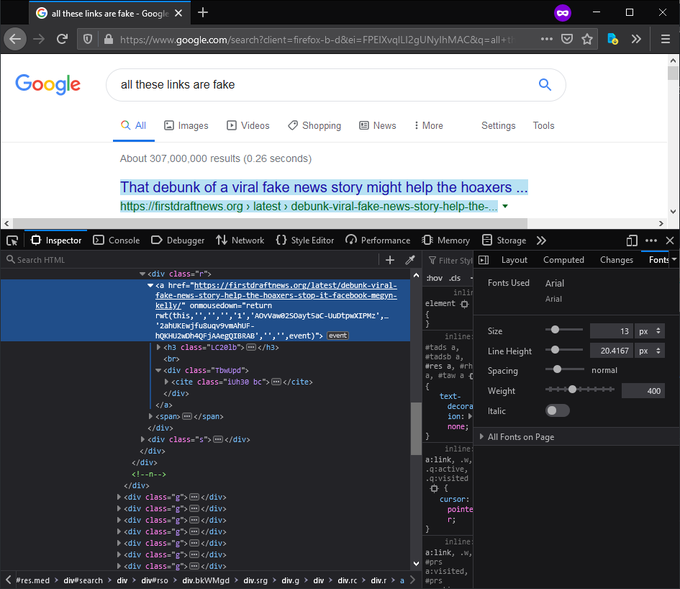Toggle :hov pseudo-class panel
This screenshot has width=680, height=589.
(434, 278)
